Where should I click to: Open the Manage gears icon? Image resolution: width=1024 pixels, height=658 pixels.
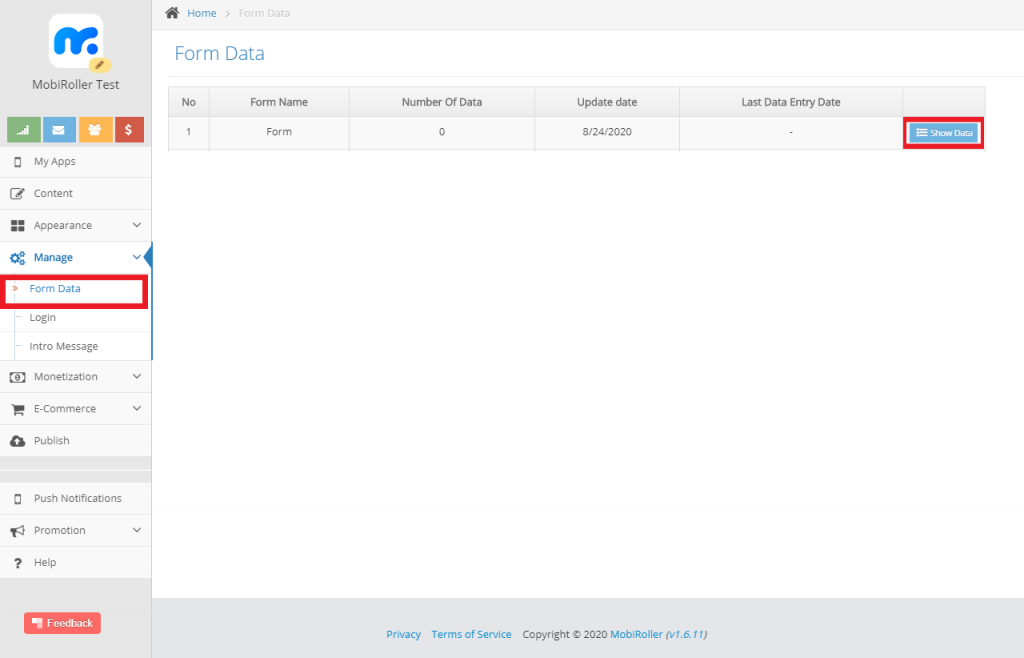[17, 256]
